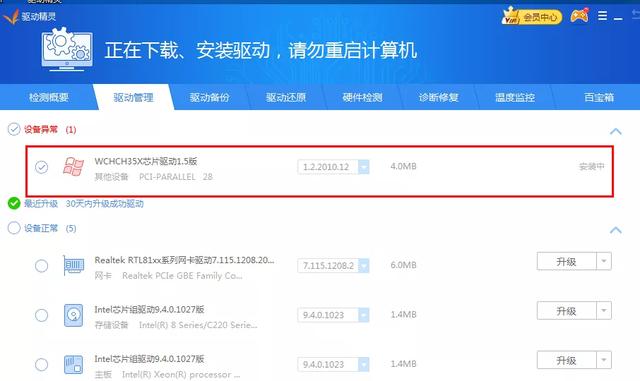Open version dropdown 1.2.2010.12
The image size is (640, 381).
363,167
